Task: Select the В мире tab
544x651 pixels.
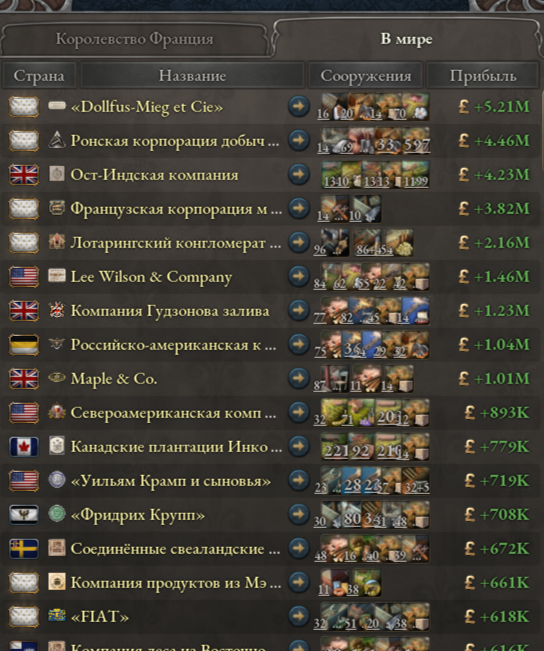Action: (x=407, y=39)
